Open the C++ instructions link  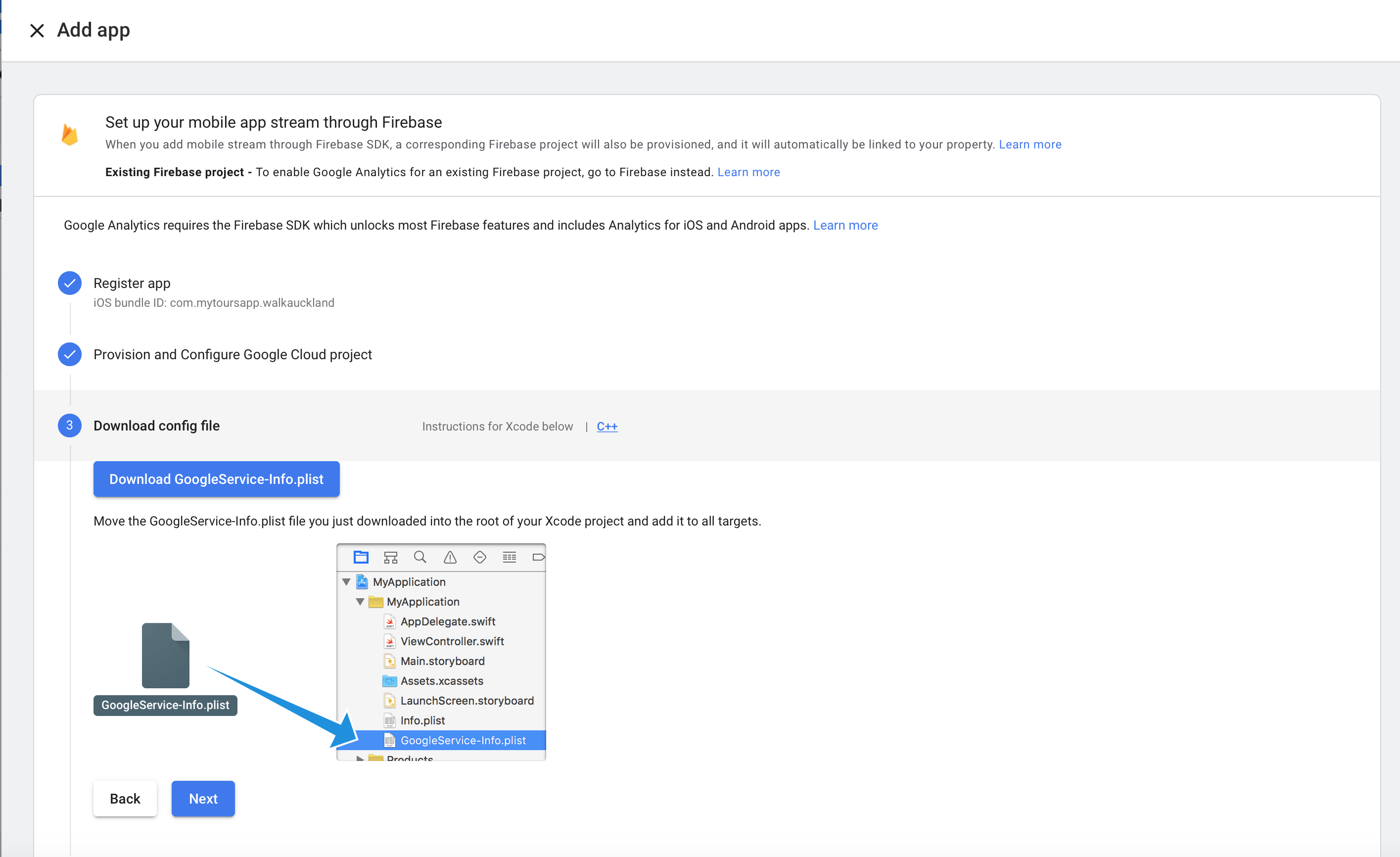click(x=607, y=426)
